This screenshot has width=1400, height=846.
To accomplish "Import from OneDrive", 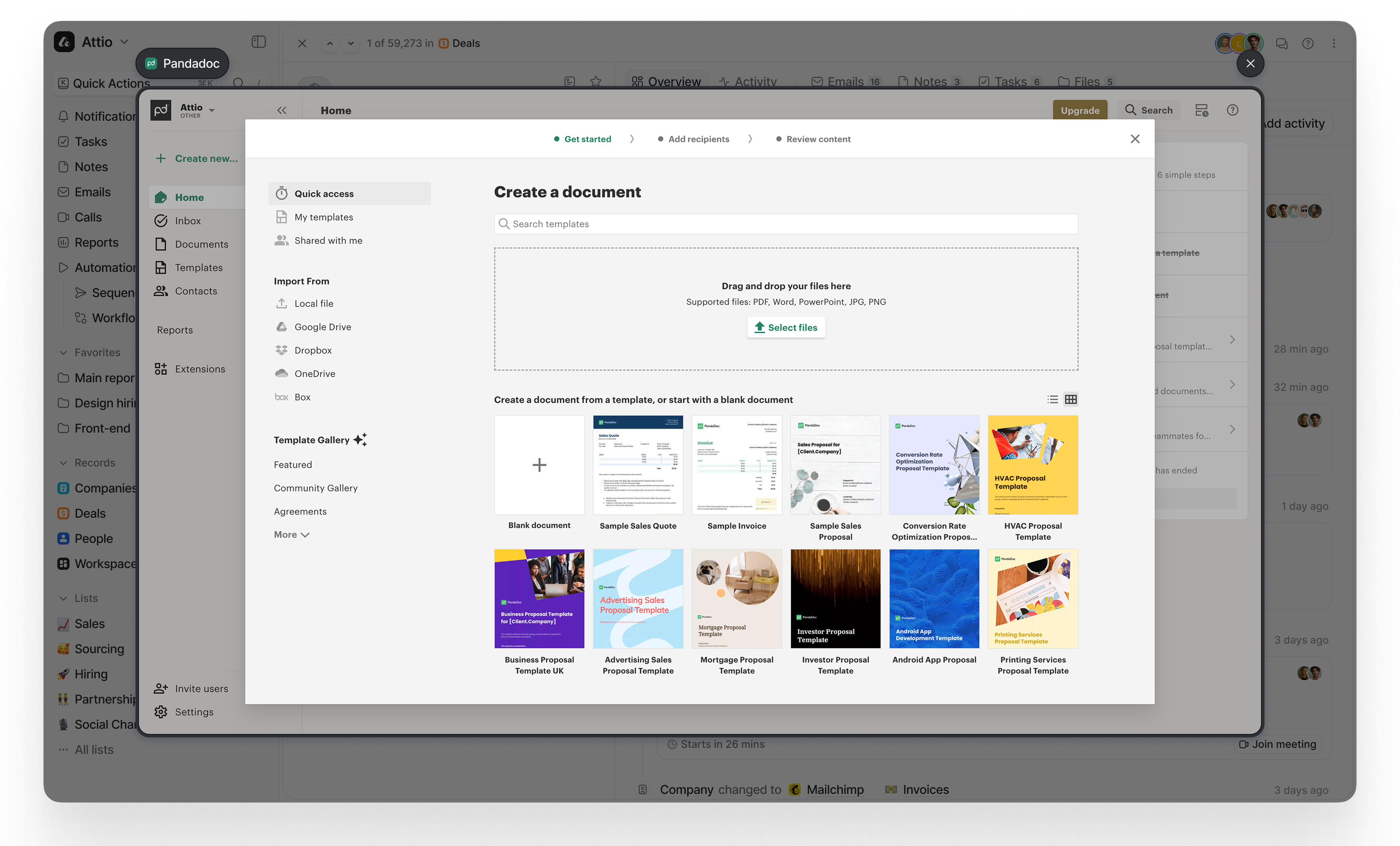I will pos(314,373).
